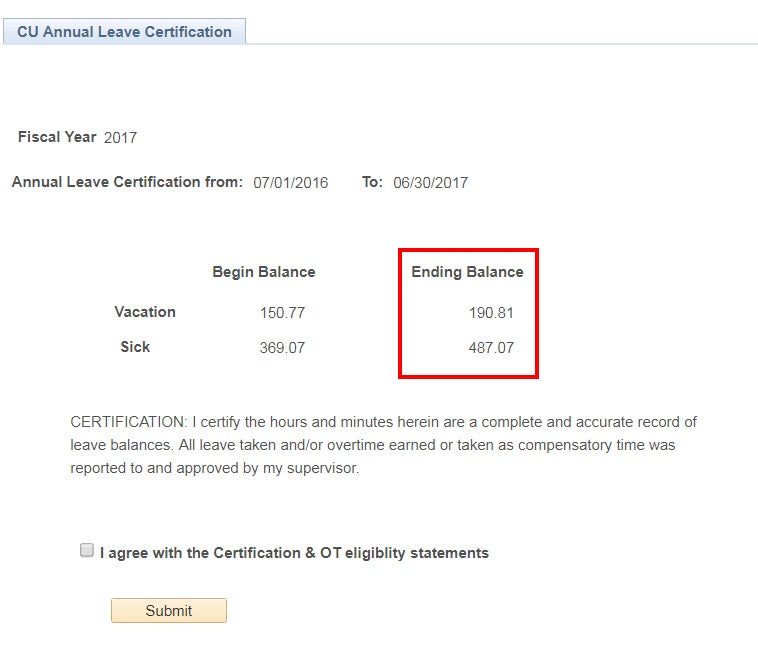The image size is (758, 664).
Task: Click the Begin Balance column header
Action: (264, 272)
